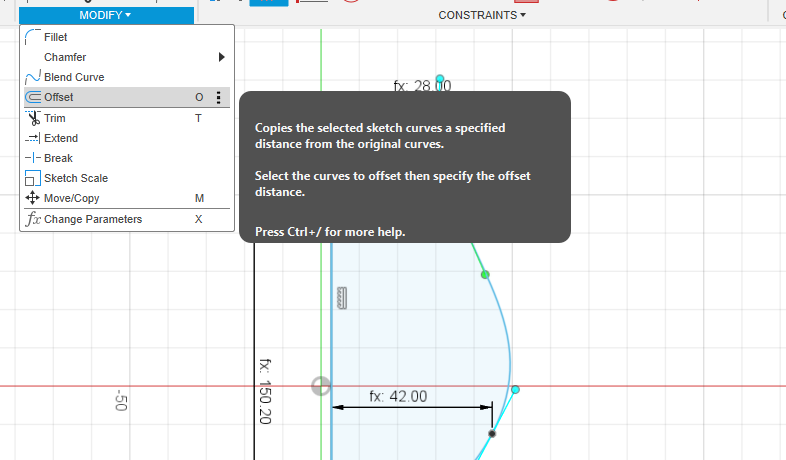
Task: Select the Fillet tool in Modify menu
Action: (56, 37)
